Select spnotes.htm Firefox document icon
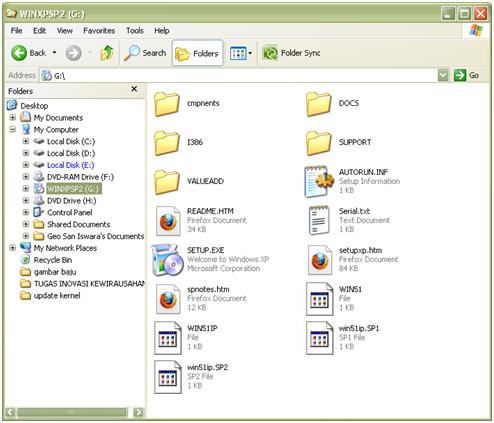This screenshot has width=494, height=423. tap(168, 299)
